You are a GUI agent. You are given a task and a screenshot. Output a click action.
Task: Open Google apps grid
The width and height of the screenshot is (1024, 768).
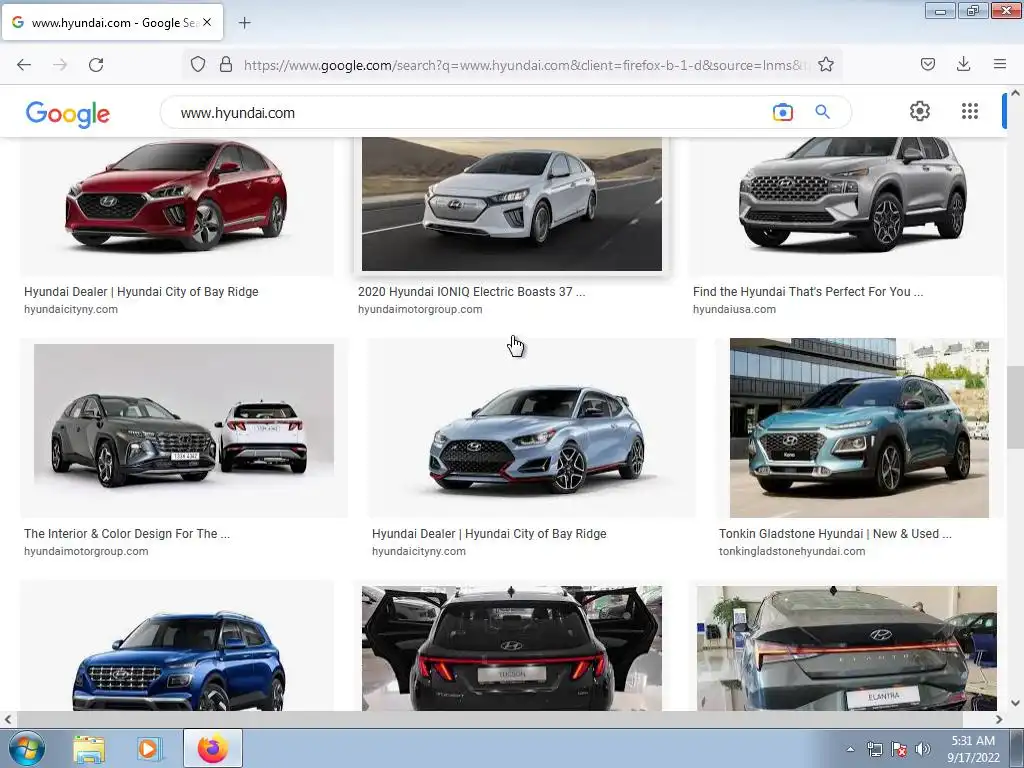tap(970, 111)
